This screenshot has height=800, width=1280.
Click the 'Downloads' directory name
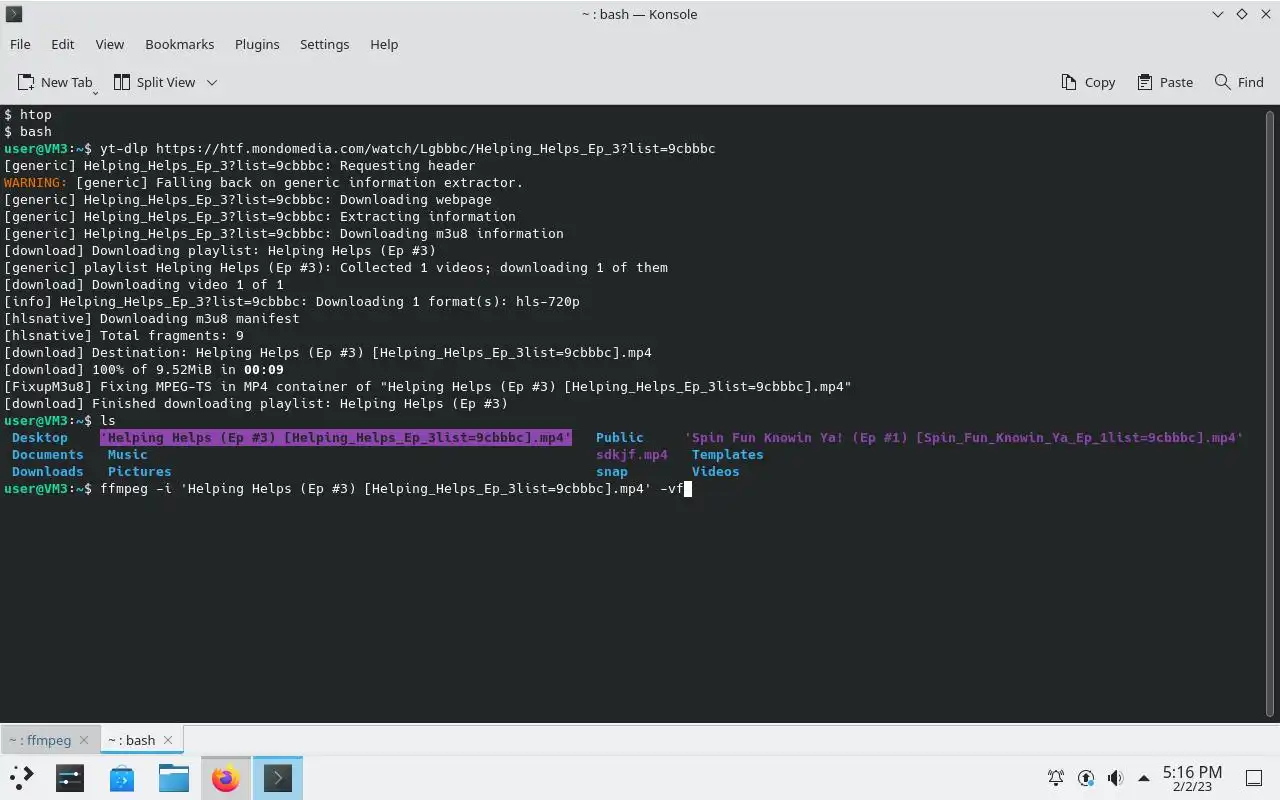[x=48, y=471]
